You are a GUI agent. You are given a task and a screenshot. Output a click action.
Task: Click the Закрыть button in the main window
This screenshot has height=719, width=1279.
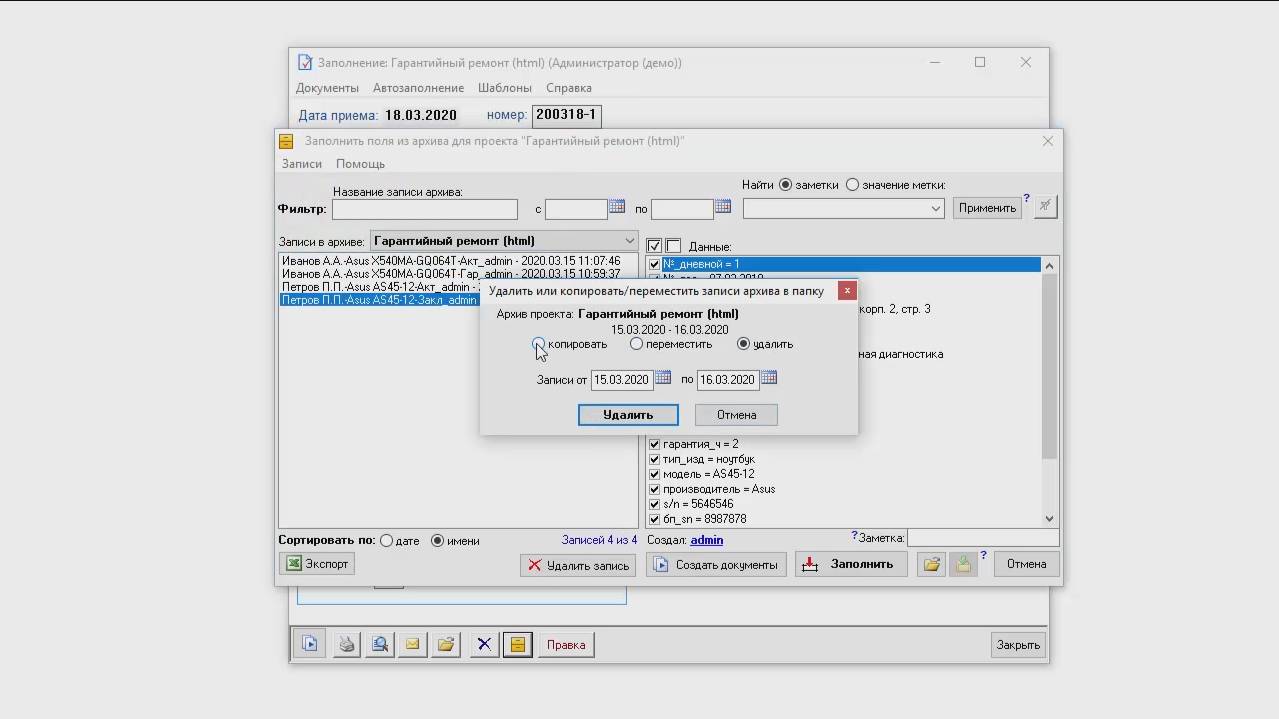[1018, 645]
